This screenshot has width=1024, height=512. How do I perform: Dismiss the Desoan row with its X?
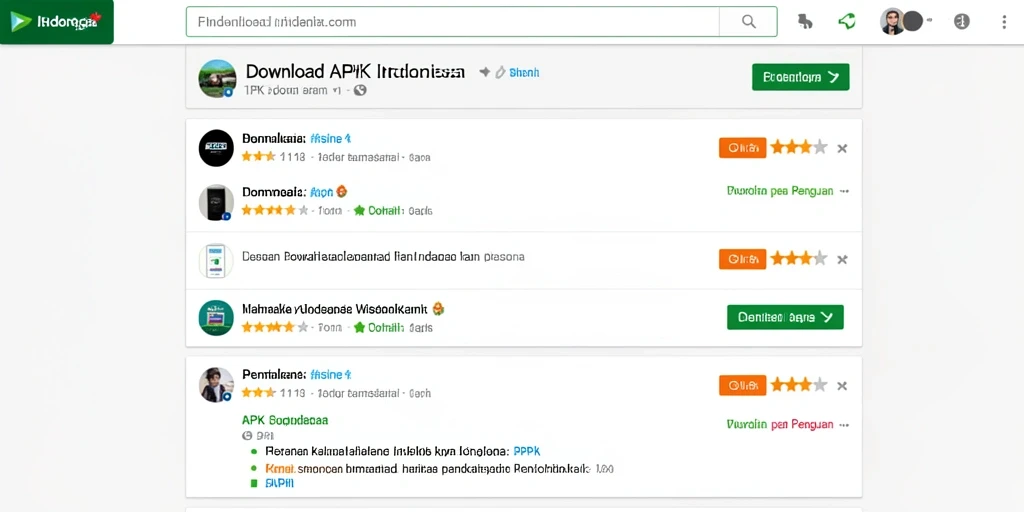pyautogui.click(x=842, y=259)
